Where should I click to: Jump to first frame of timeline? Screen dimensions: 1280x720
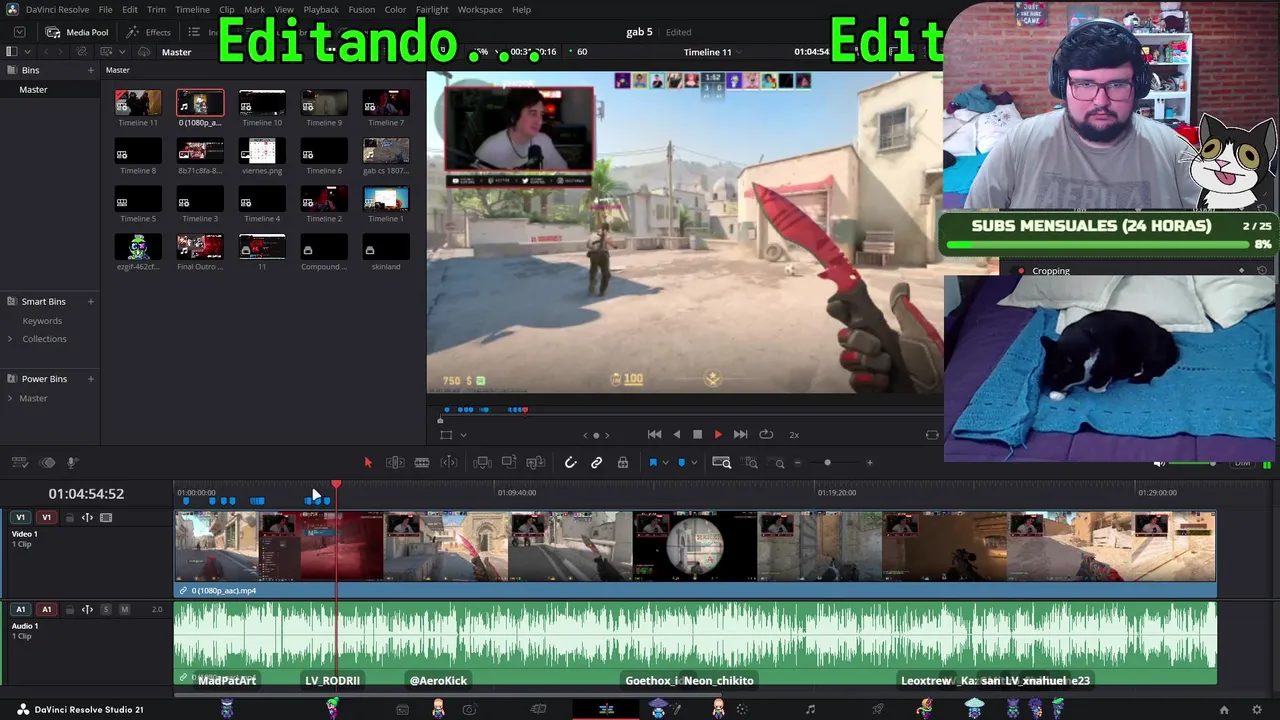pos(654,434)
